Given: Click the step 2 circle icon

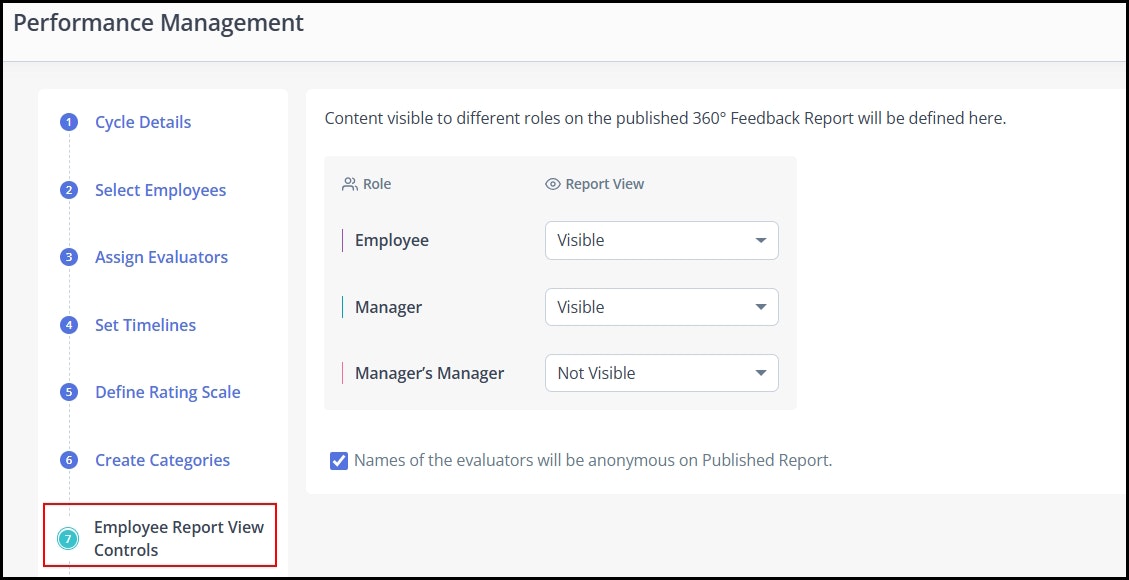Looking at the screenshot, I should (69, 191).
